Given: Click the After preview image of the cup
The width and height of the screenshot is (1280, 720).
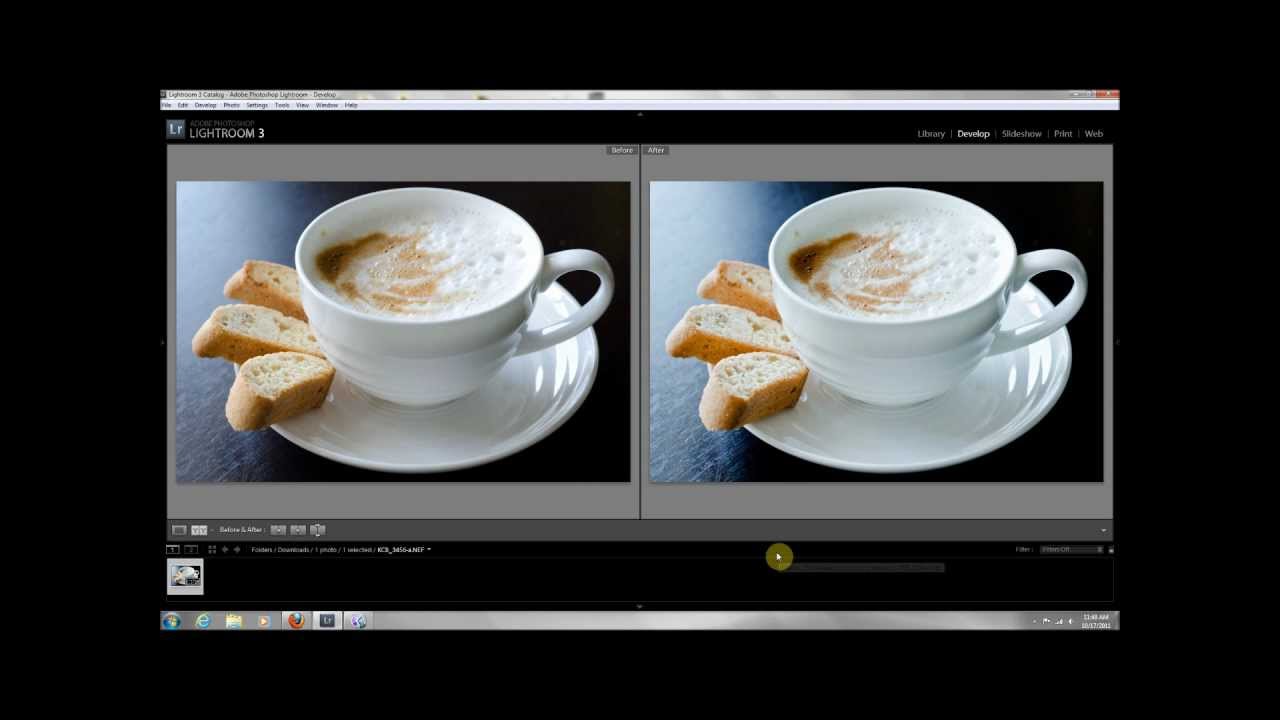Looking at the screenshot, I should 876,332.
